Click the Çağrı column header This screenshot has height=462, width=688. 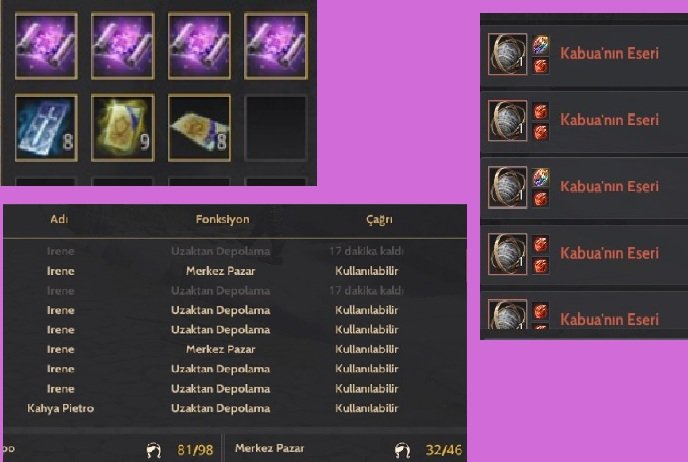point(380,219)
